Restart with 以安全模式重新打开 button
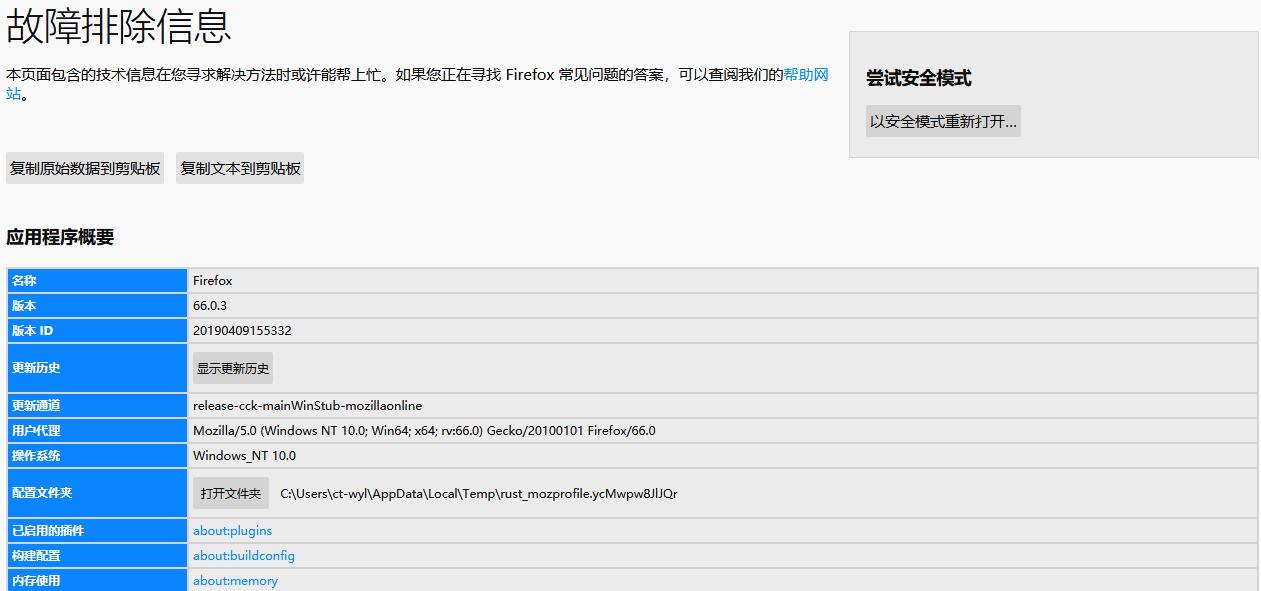 [943, 121]
